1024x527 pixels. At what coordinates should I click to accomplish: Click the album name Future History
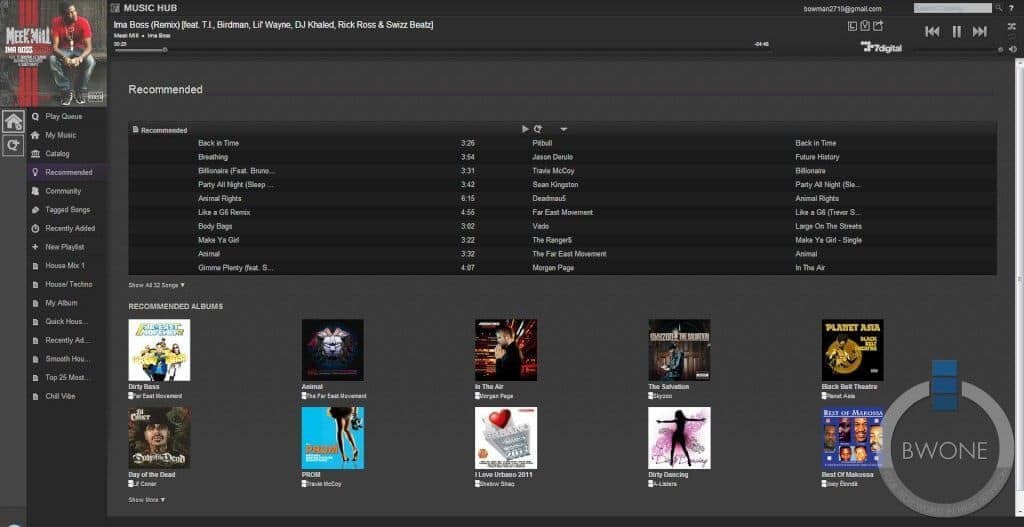click(818, 157)
